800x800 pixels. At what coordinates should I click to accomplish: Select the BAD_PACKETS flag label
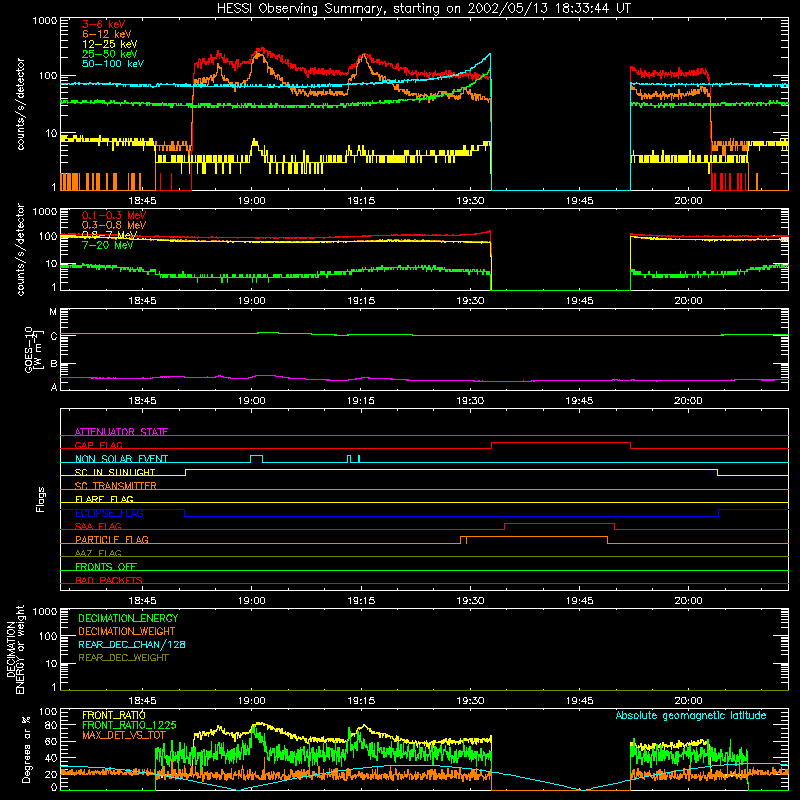coord(109,580)
